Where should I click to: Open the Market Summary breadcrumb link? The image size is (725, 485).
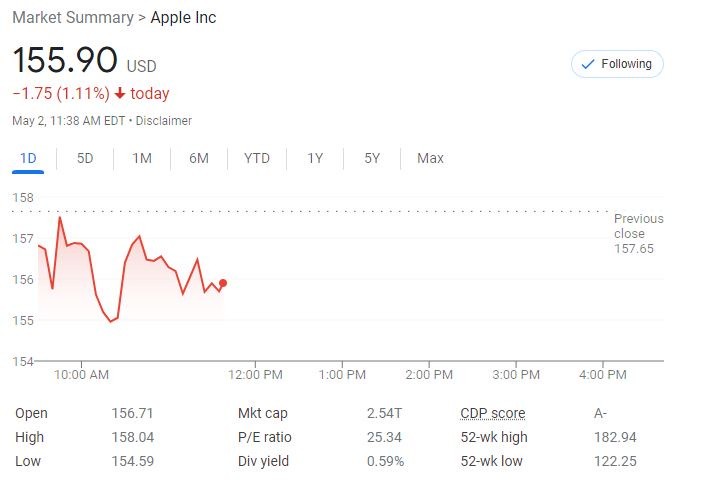click(72, 17)
